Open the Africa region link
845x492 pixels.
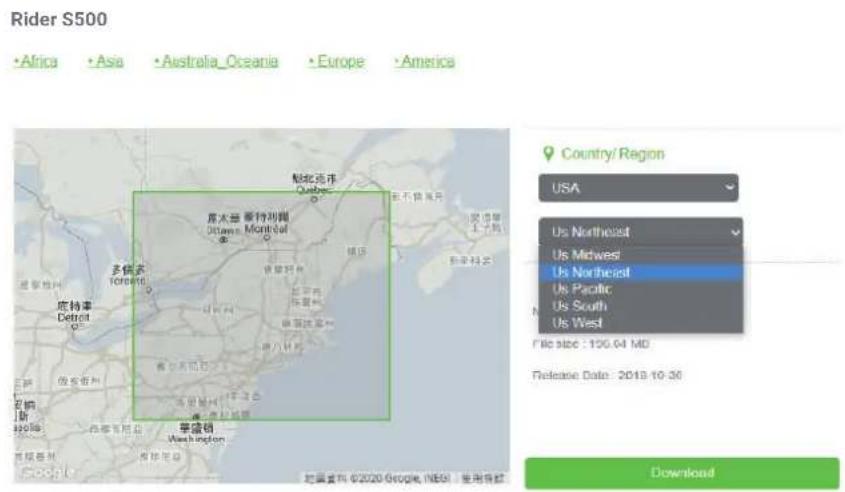[x=36, y=61]
